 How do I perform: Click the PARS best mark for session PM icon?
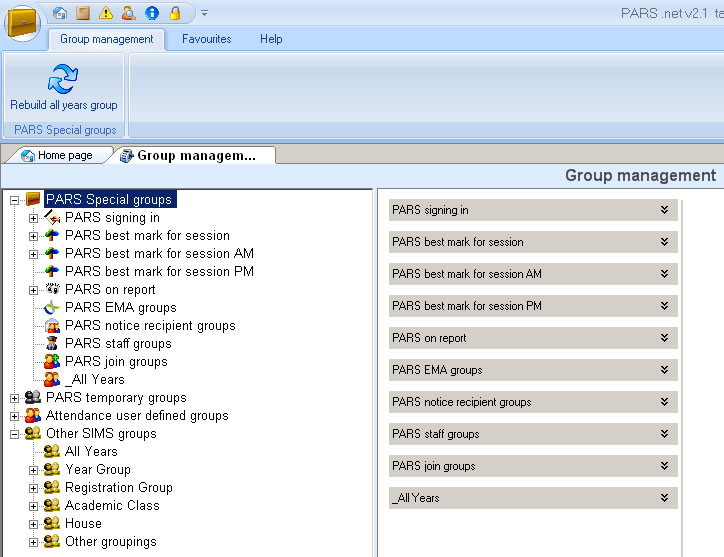pyautogui.click(x=52, y=271)
